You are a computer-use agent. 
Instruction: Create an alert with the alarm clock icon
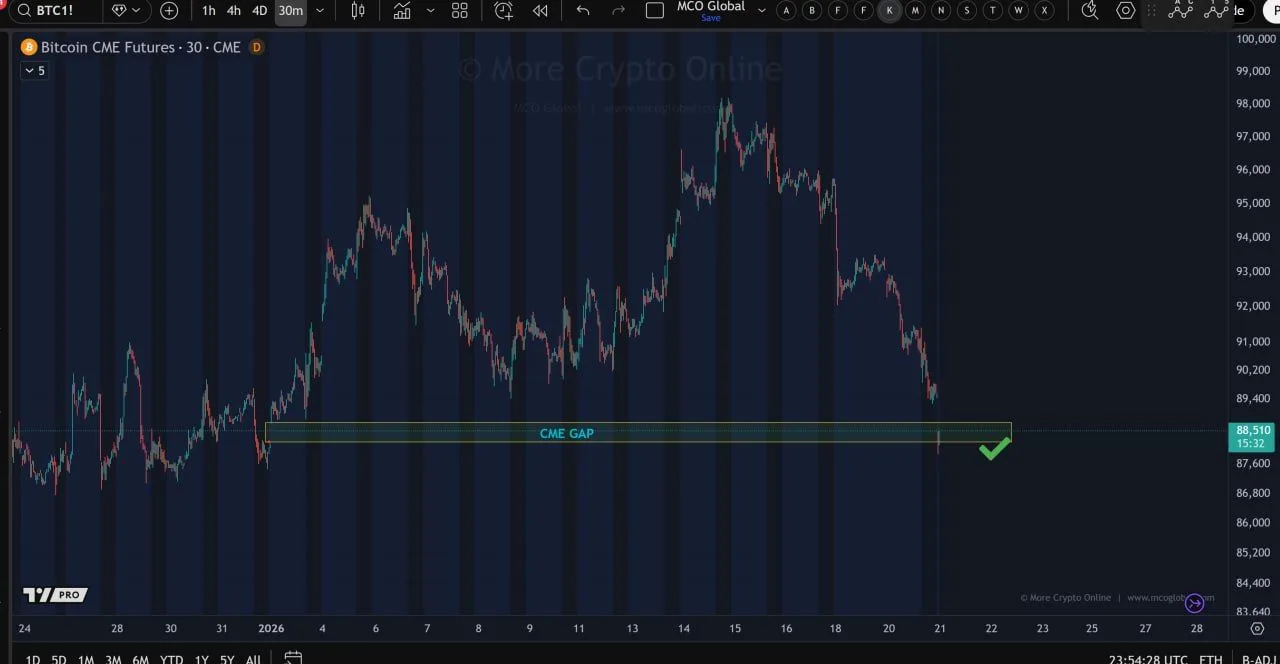504,11
